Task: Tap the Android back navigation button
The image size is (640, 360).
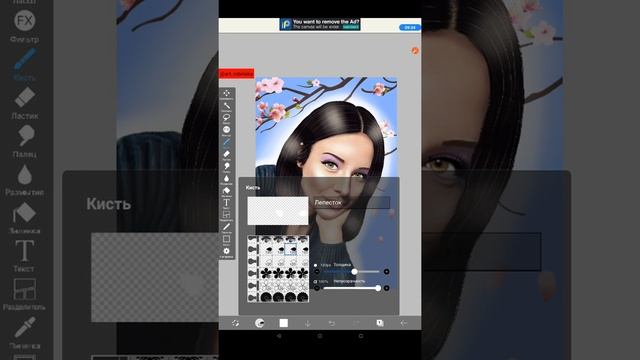Action: point(279,336)
